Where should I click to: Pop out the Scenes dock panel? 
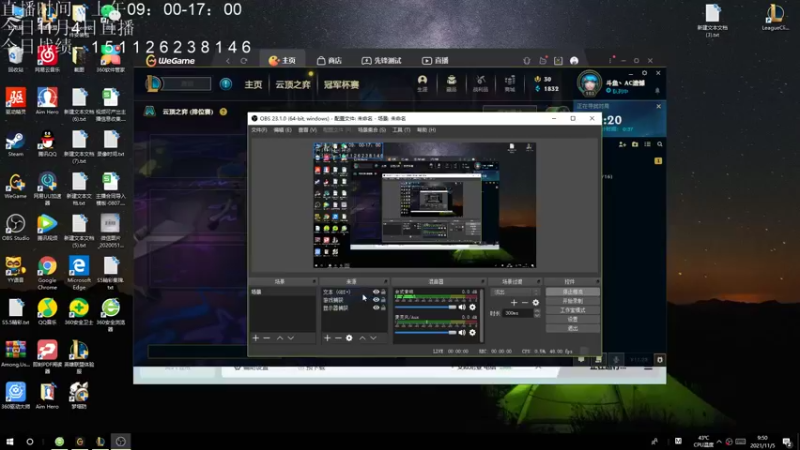314,281
